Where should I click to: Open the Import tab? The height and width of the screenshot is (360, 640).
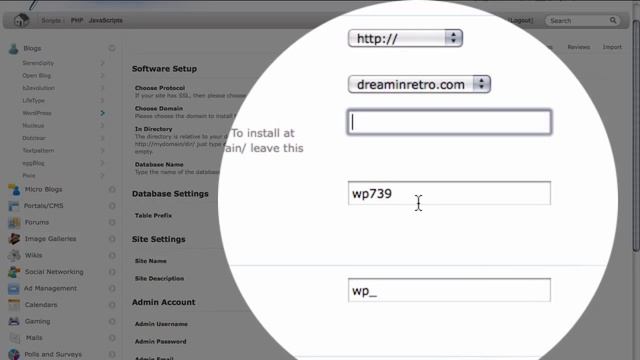click(612, 47)
